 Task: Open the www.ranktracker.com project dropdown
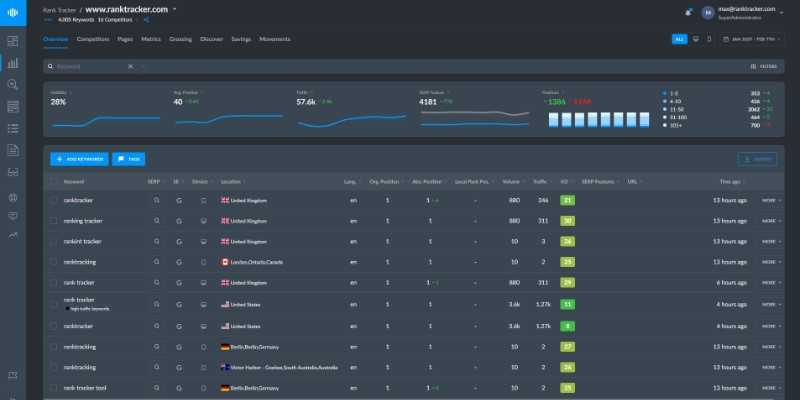click(x=174, y=9)
